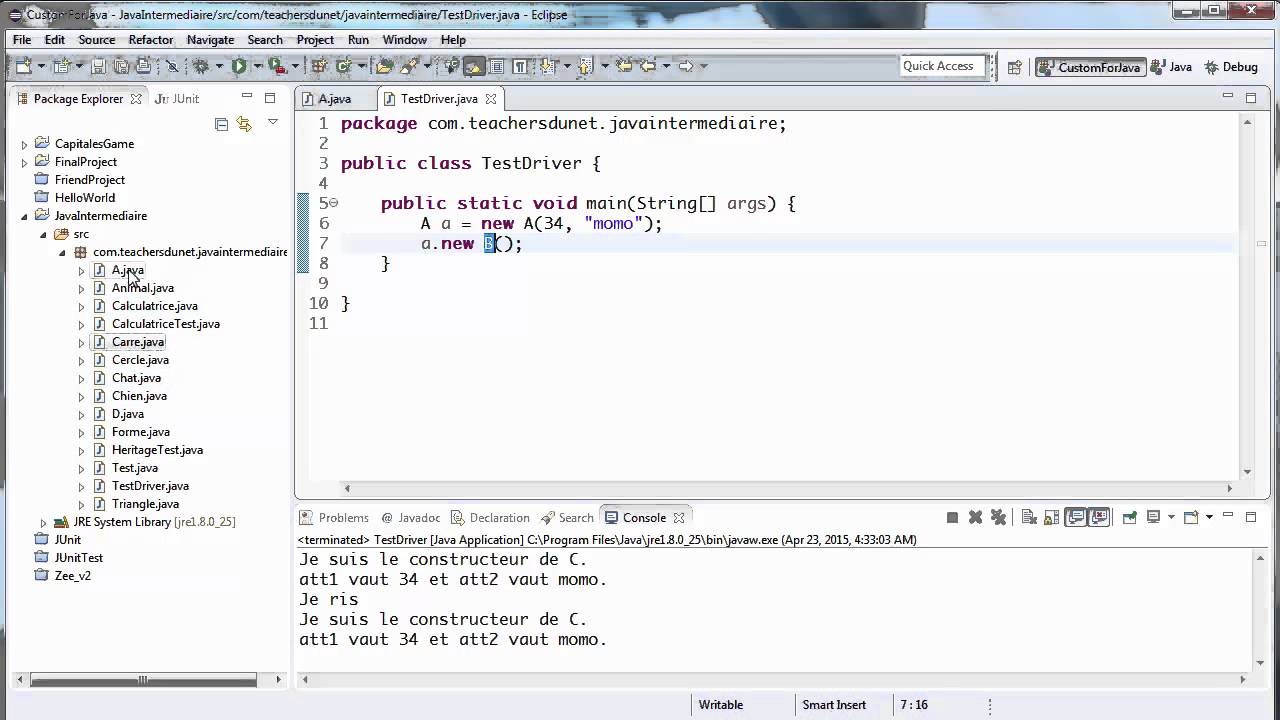Toggle Mark Occurrences highlighted button
Viewport: 1280px width, 720px height.
pos(475,66)
